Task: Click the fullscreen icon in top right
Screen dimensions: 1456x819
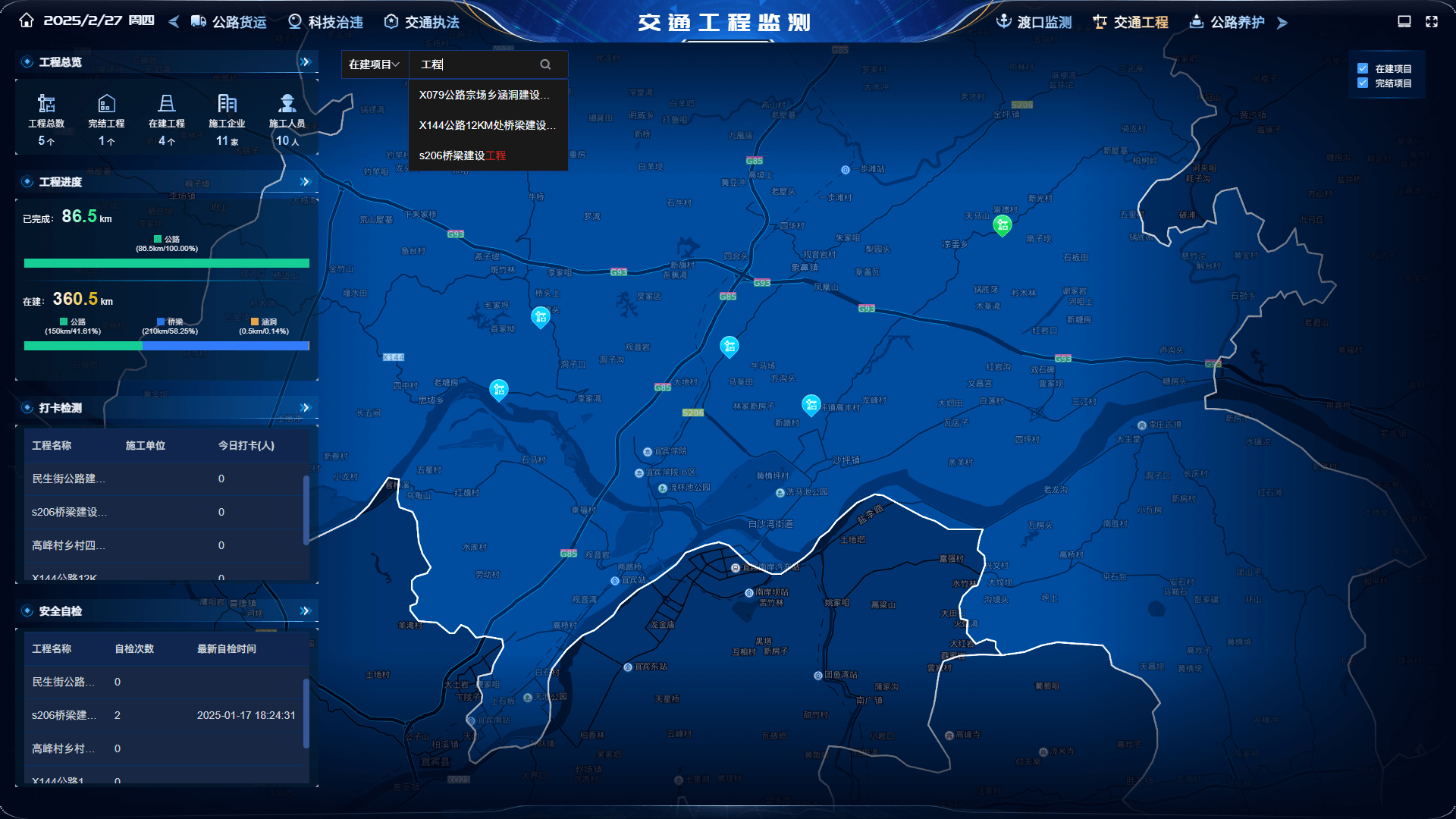Action: coord(1432,21)
